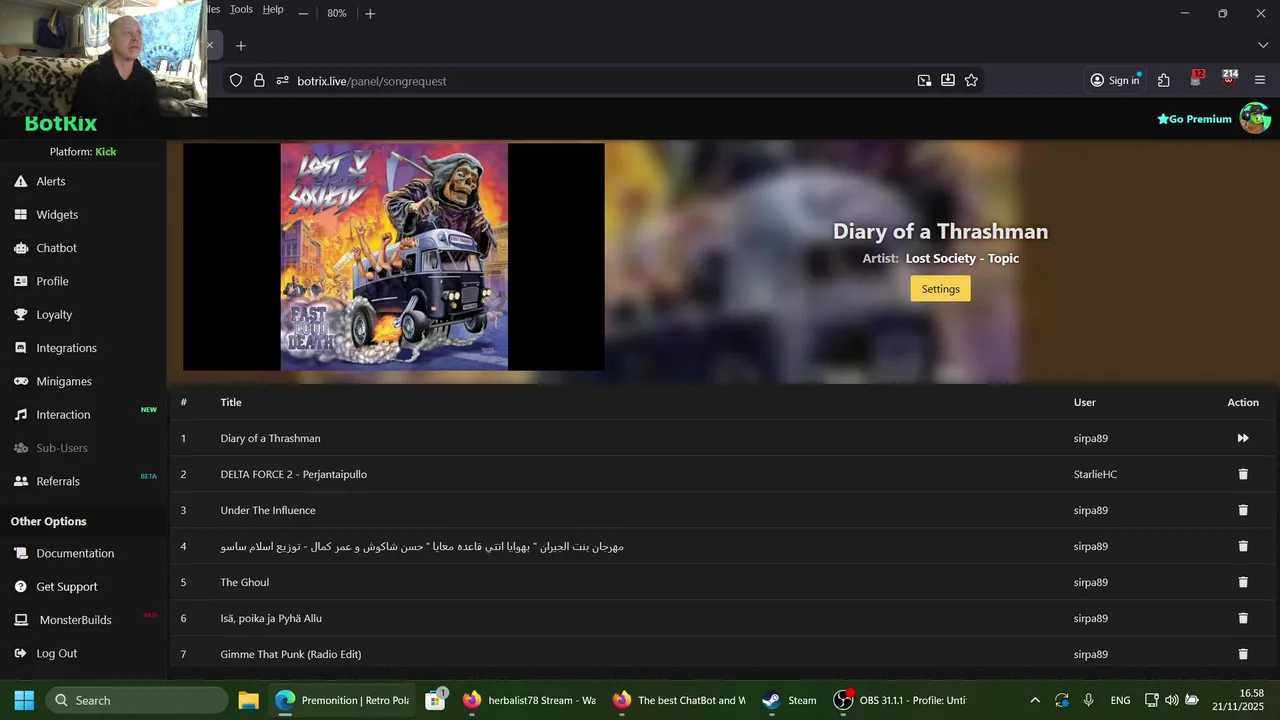Select the Under The Influence row title
The height and width of the screenshot is (720, 1280).
[x=268, y=510]
